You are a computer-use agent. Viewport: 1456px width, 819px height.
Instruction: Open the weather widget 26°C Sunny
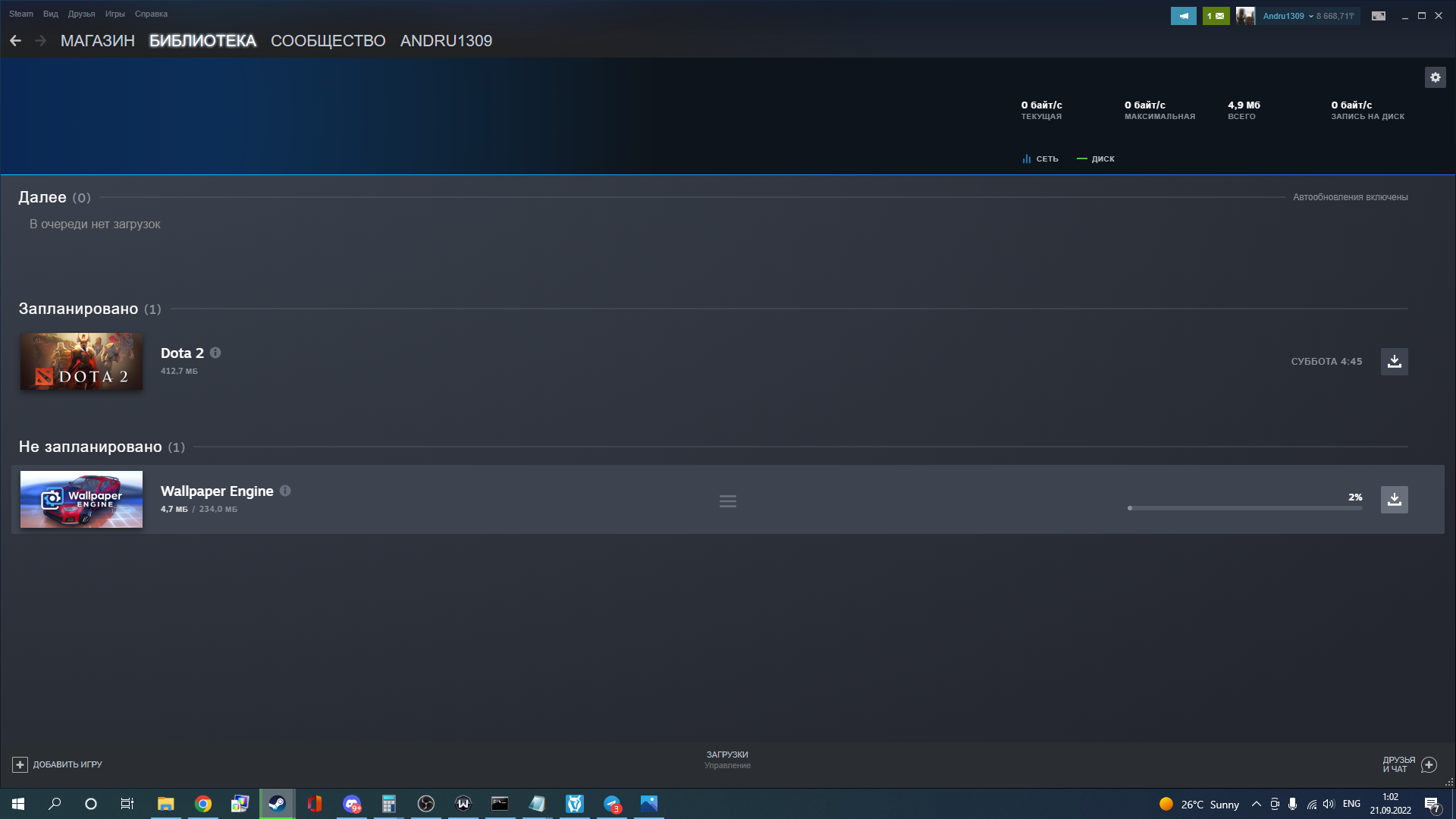1199,804
